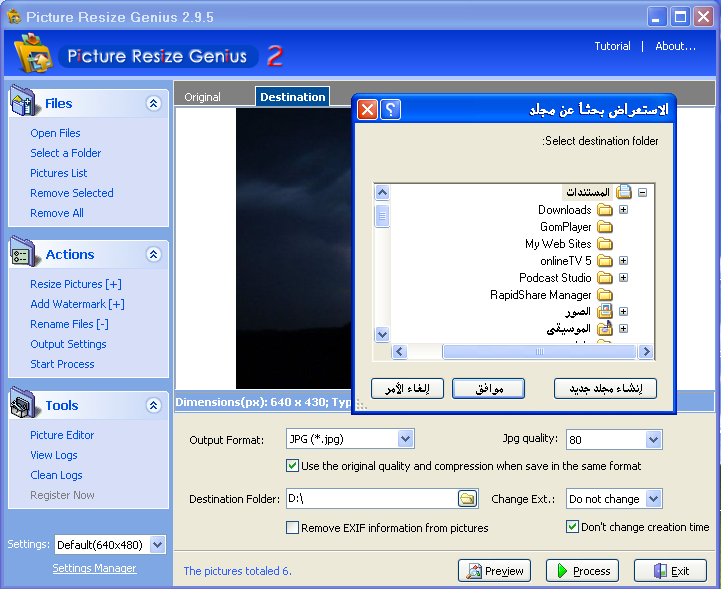Collapse Rename Files [-] action
Viewport: 721px width, 589px height.
69,324
